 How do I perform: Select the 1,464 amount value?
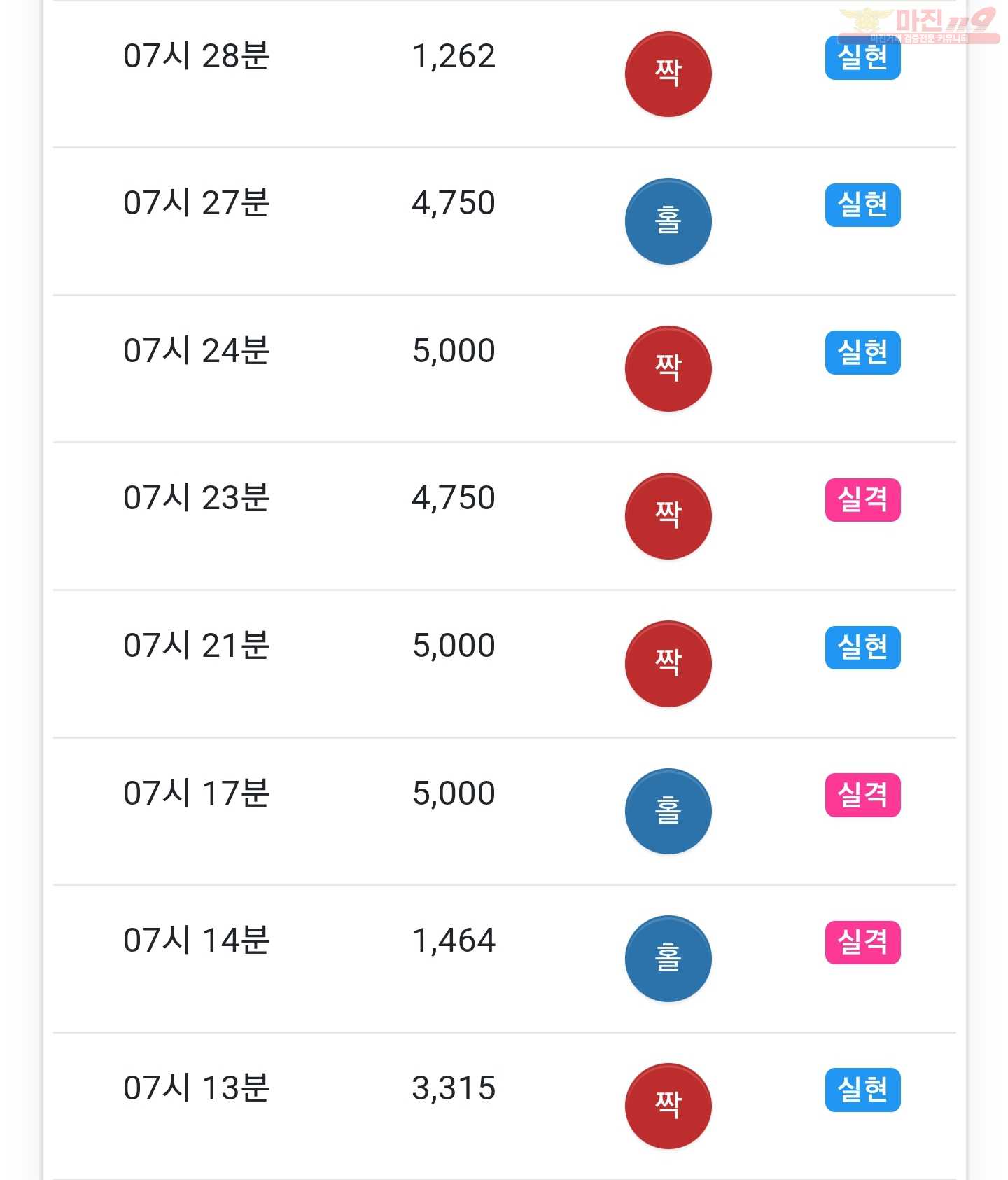tap(454, 940)
